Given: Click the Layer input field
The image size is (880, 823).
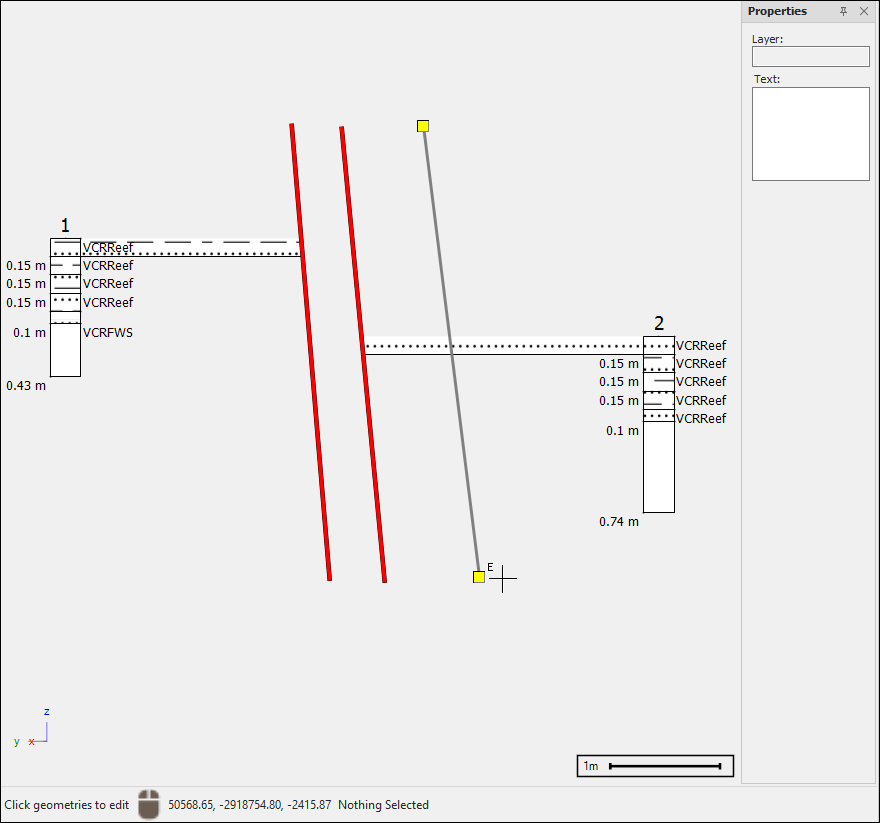Looking at the screenshot, I should coord(810,57).
